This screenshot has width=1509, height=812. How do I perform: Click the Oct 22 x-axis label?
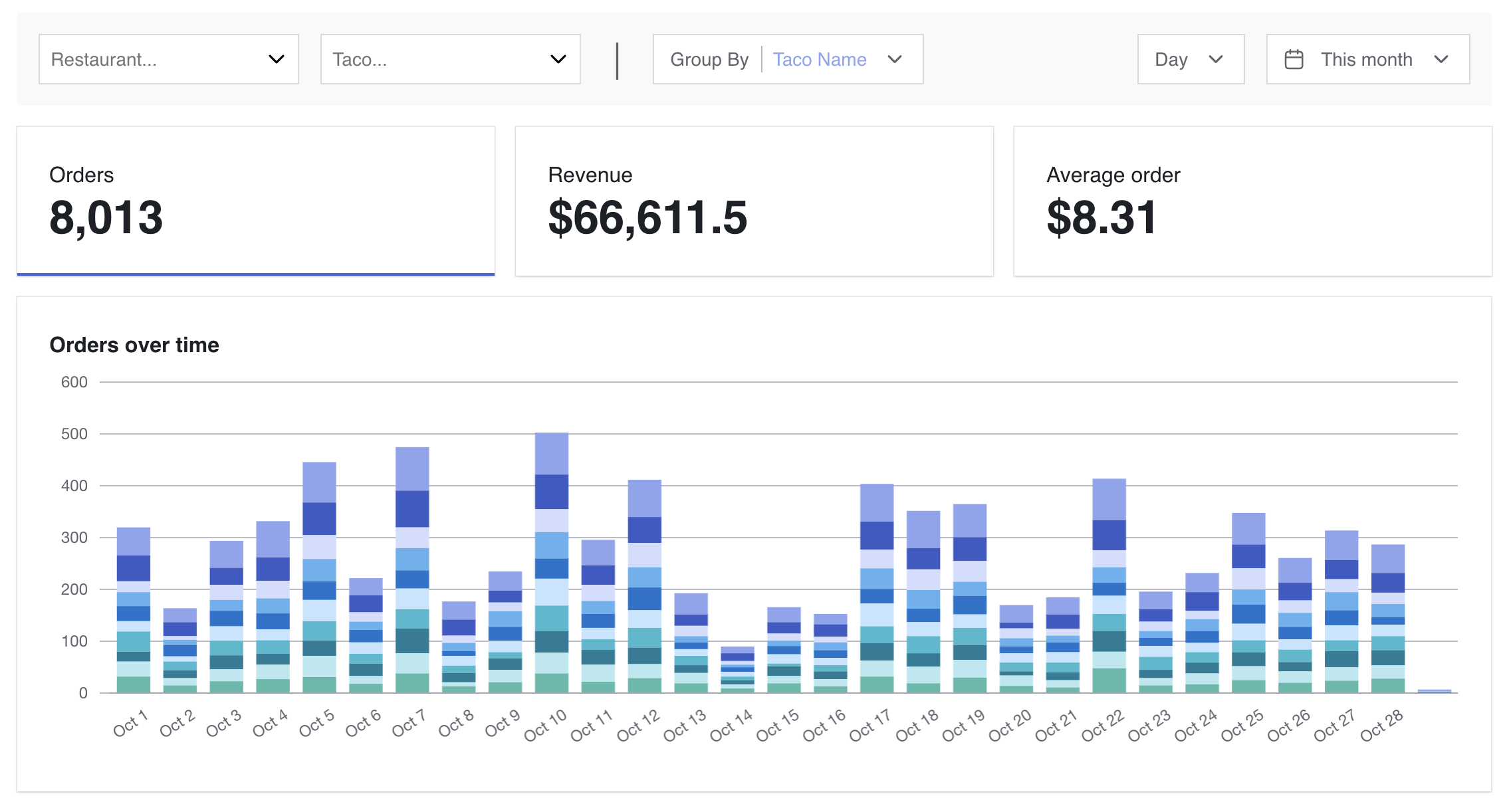click(1103, 726)
